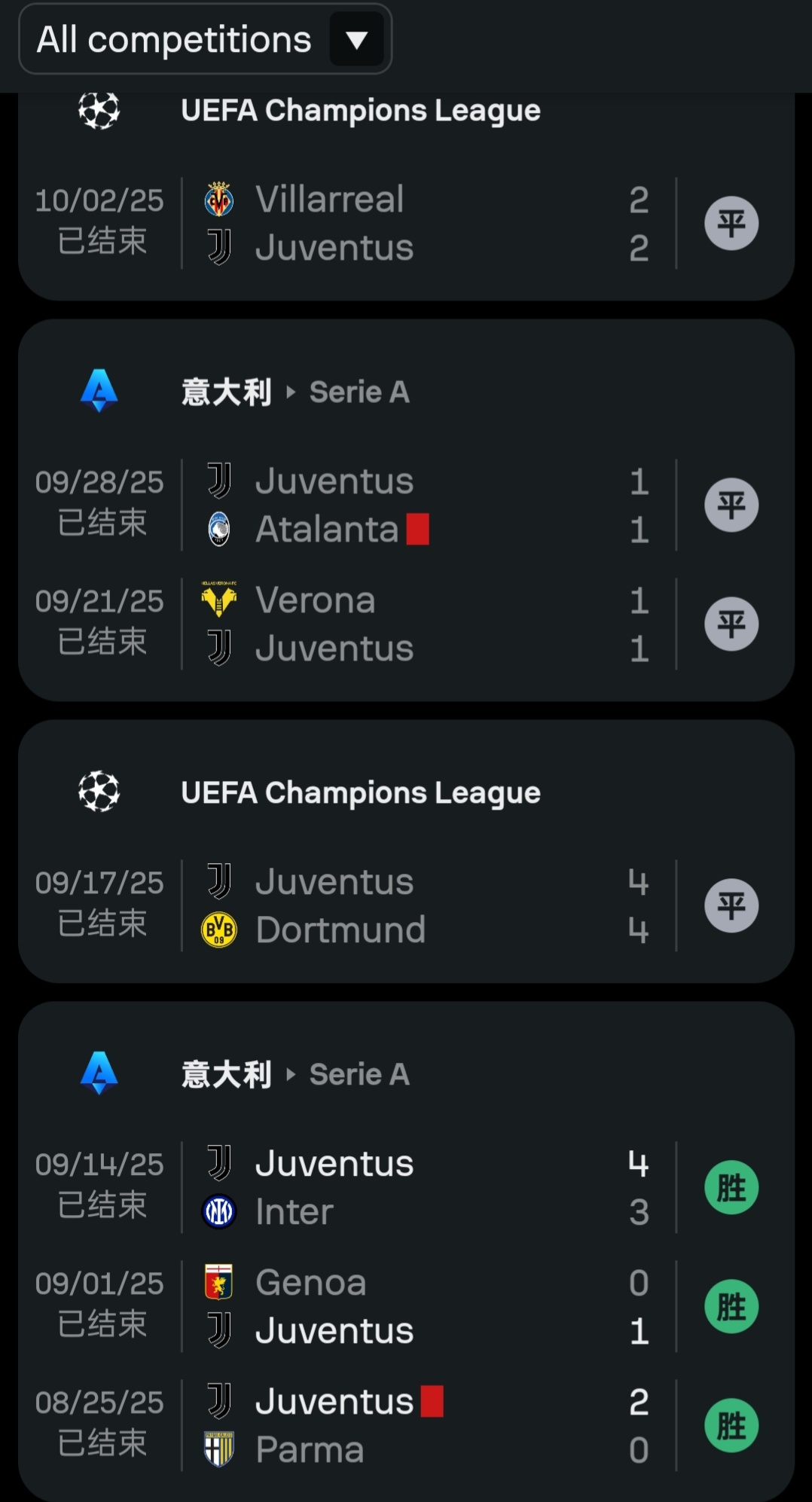The image size is (812, 1502).
Task: Open the Genoa vs Juventus match
Action: (422, 1306)
